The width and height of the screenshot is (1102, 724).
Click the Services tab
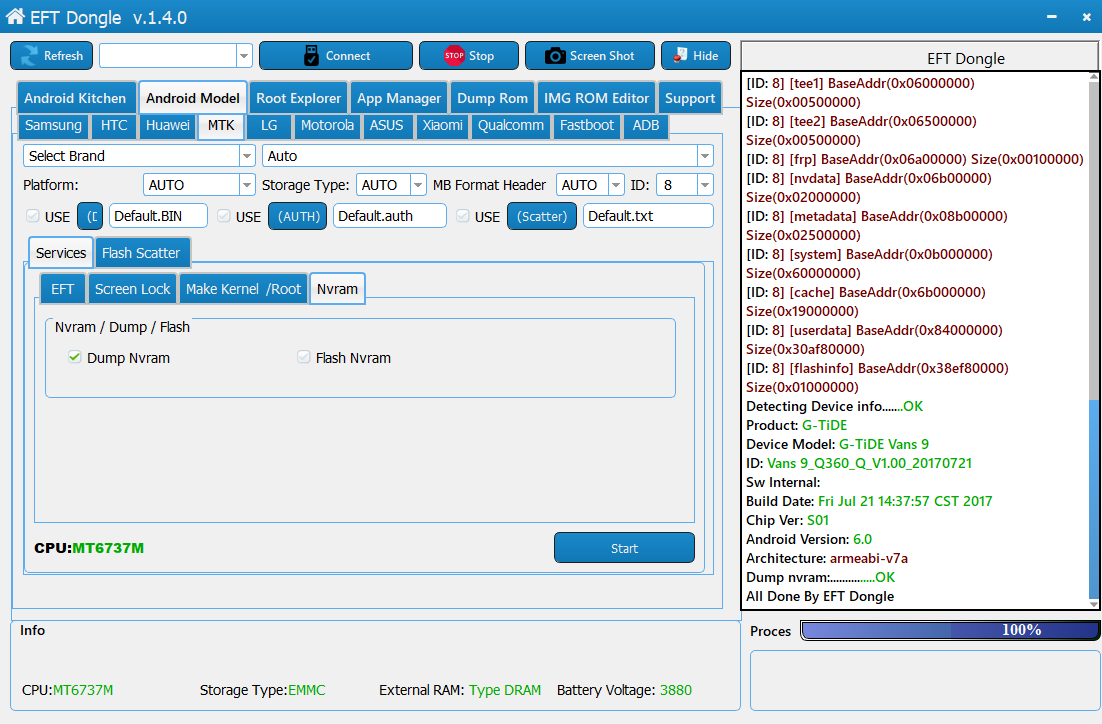coord(61,253)
